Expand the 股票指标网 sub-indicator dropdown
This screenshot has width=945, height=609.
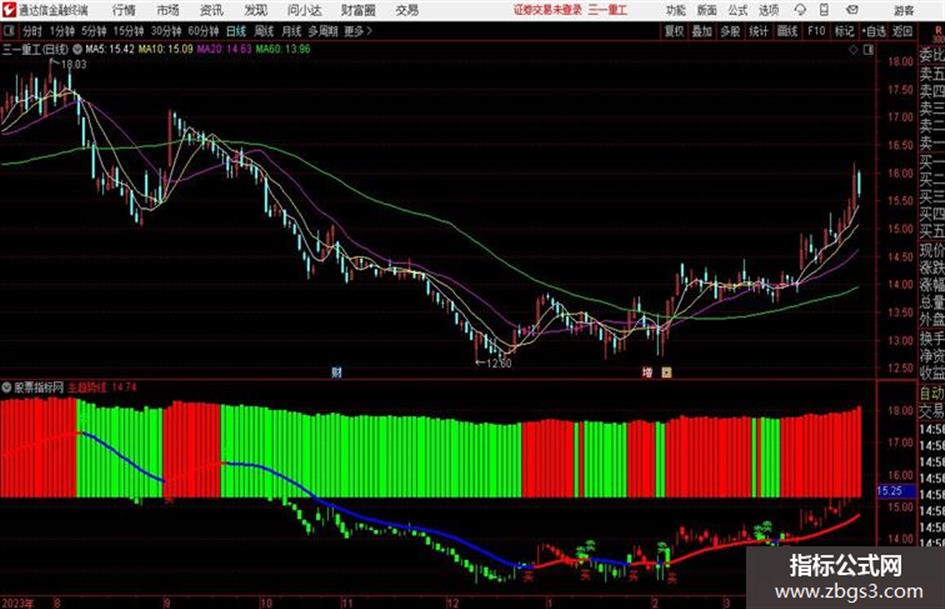[7, 387]
